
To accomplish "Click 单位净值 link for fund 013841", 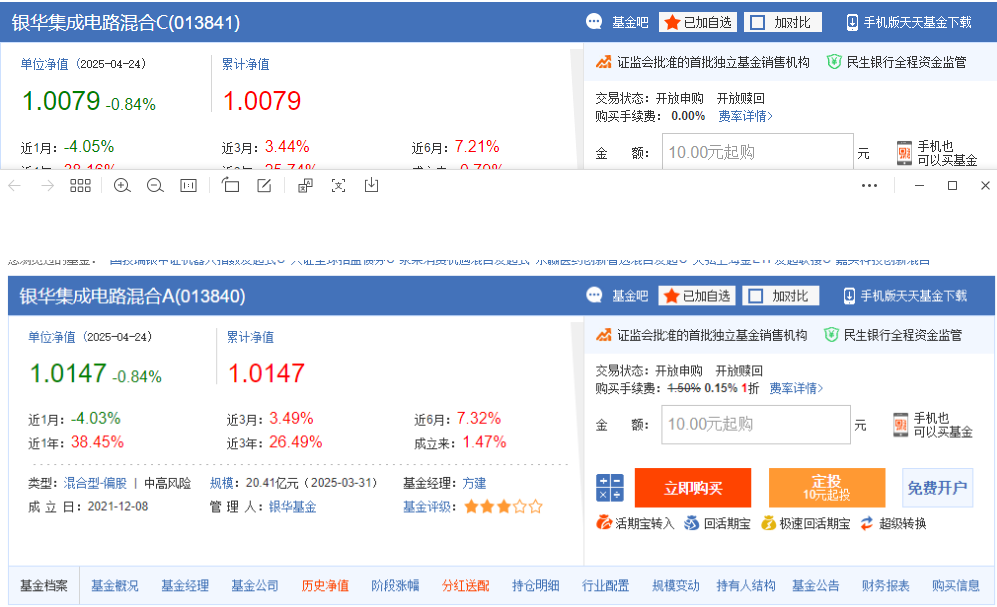I will tap(44, 64).
